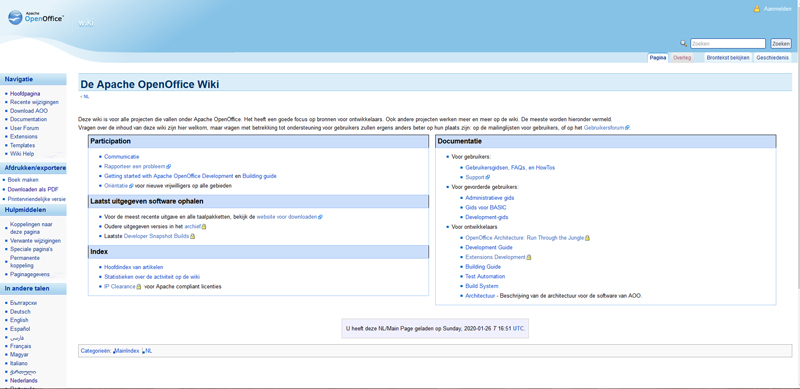The width and height of the screenshot is (800, 389).
Task: Switch language to English
Action: [x=19, y=320]
